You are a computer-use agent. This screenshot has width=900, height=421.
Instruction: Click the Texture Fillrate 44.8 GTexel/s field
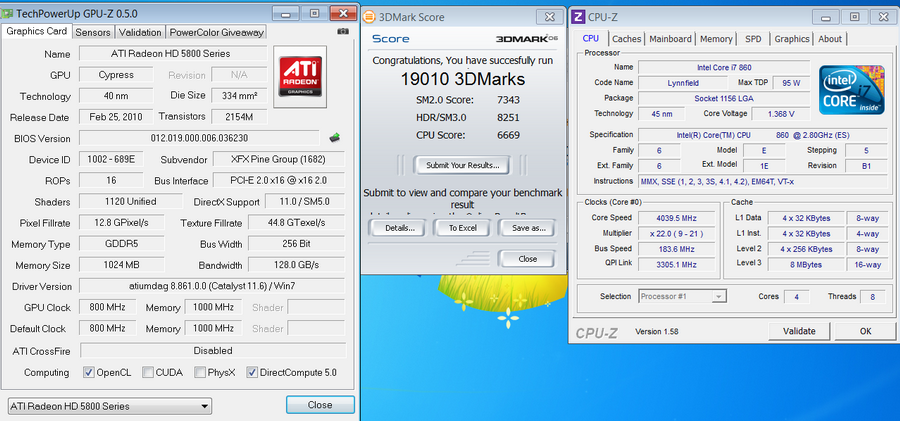pyautogui.click(x=296, y=222)
